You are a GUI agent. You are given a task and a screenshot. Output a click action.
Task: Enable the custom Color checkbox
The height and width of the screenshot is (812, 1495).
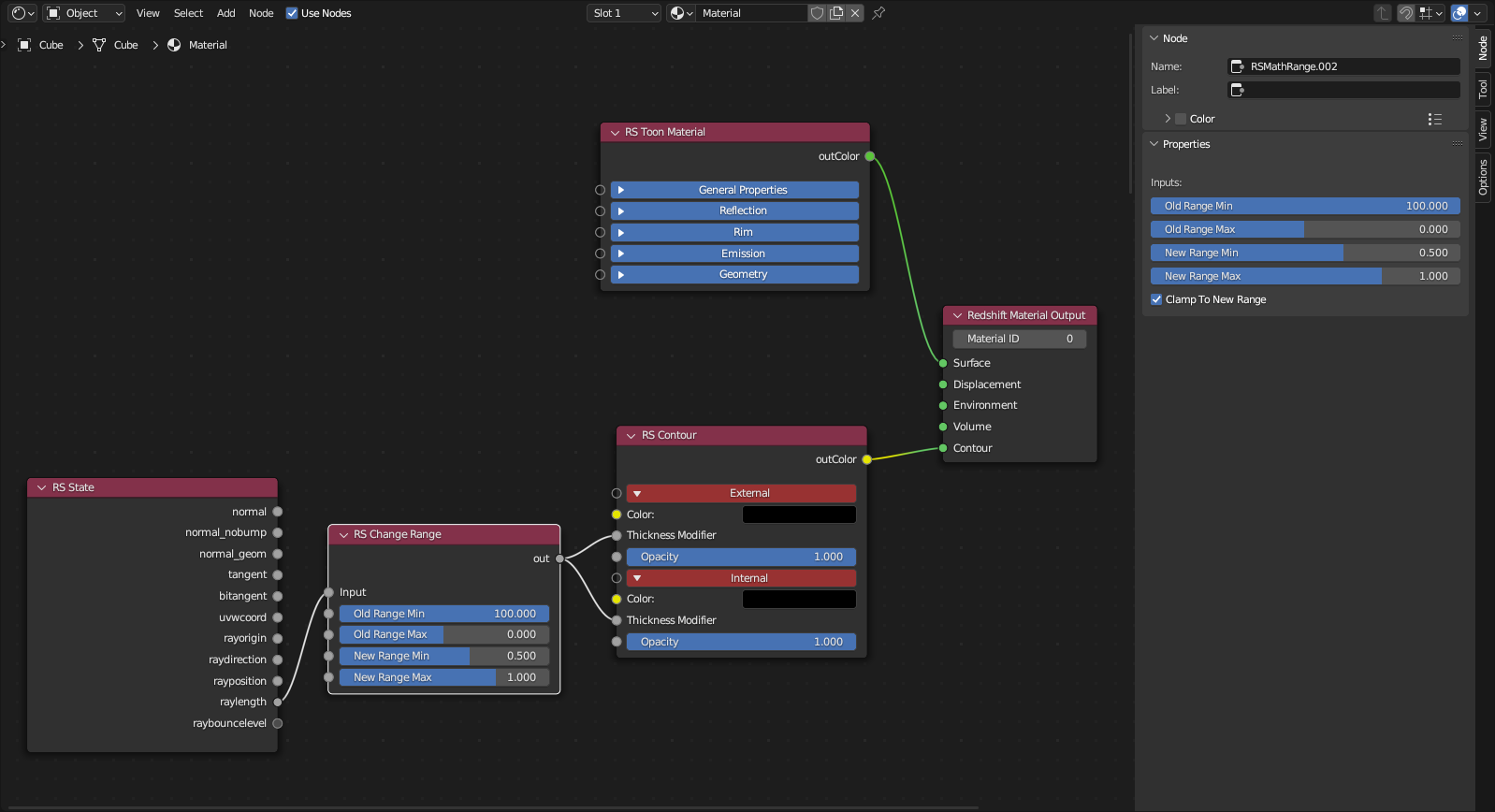pos(1181,119)
